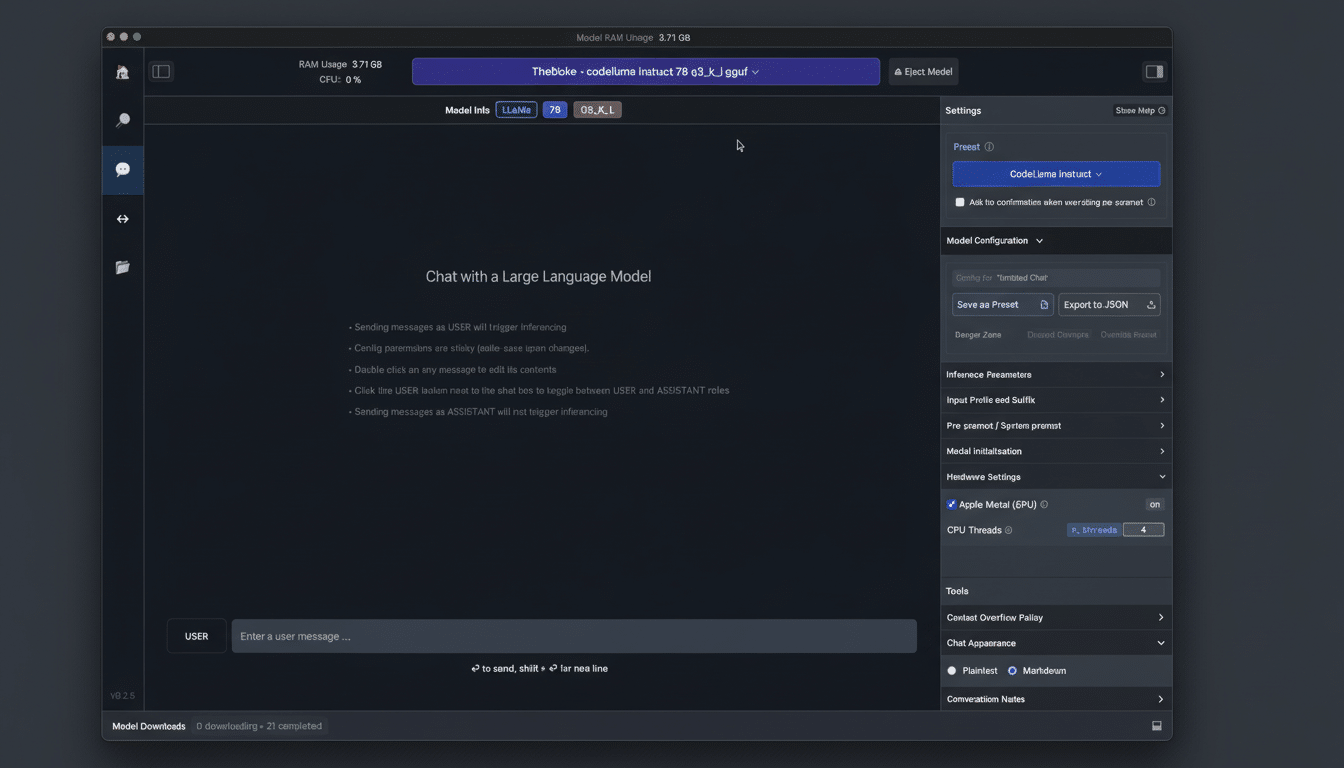Select the model search magnifier icon

point(122,119)
